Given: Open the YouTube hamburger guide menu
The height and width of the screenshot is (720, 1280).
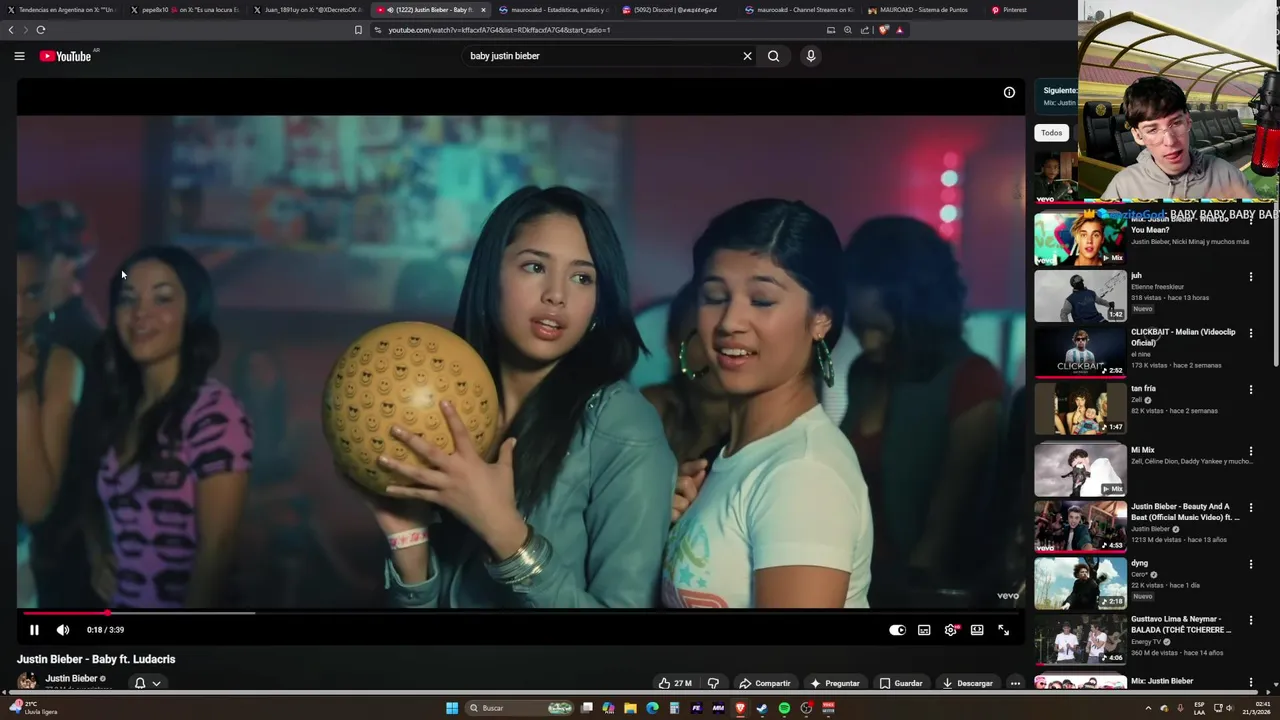Looking at the screenshot, I should point(19,56).
